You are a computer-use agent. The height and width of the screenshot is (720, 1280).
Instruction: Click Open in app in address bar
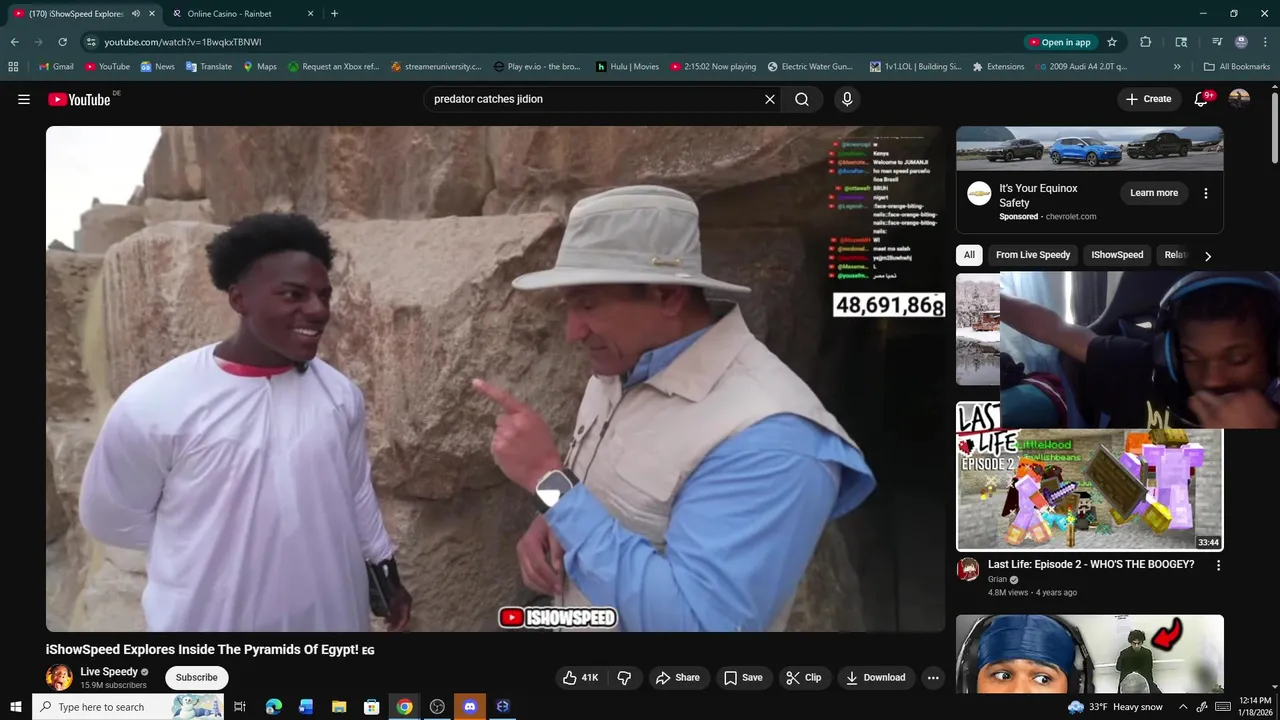(1059, 42)
